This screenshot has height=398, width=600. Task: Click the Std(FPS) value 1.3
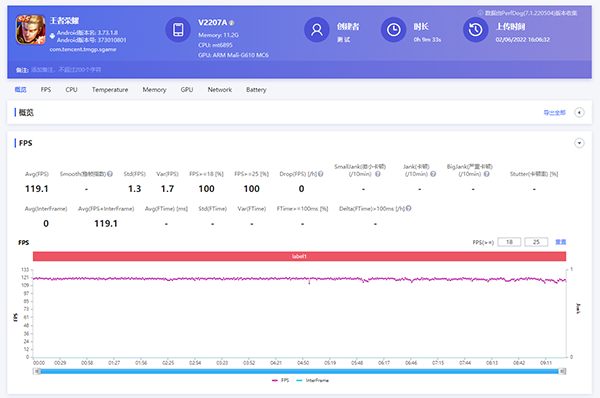(135, 189)
